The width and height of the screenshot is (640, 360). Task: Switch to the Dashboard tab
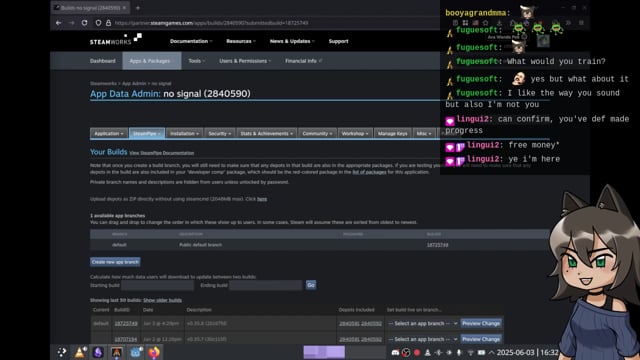pyautogui.click(x=102, y=61)
